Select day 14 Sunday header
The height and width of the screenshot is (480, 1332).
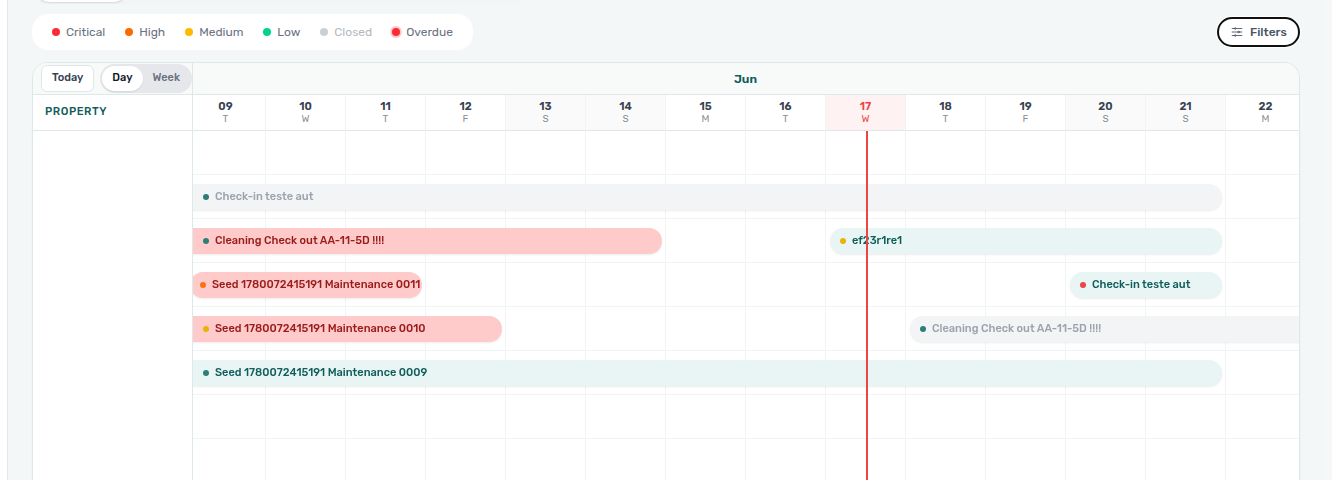(x=625, y=112)
